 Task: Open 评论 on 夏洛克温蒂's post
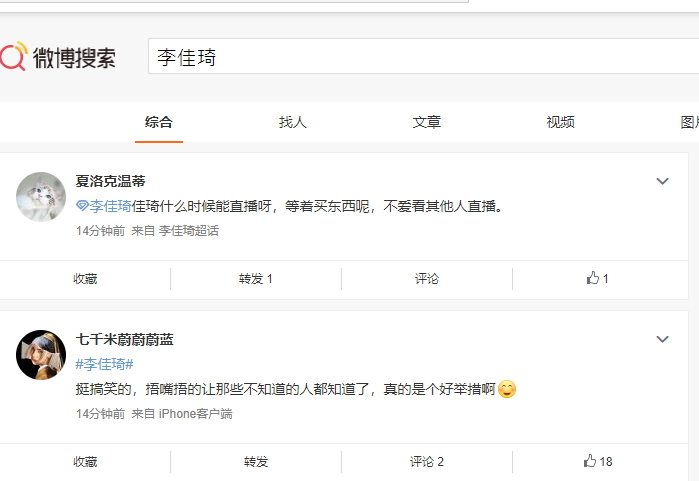(427, 279)
